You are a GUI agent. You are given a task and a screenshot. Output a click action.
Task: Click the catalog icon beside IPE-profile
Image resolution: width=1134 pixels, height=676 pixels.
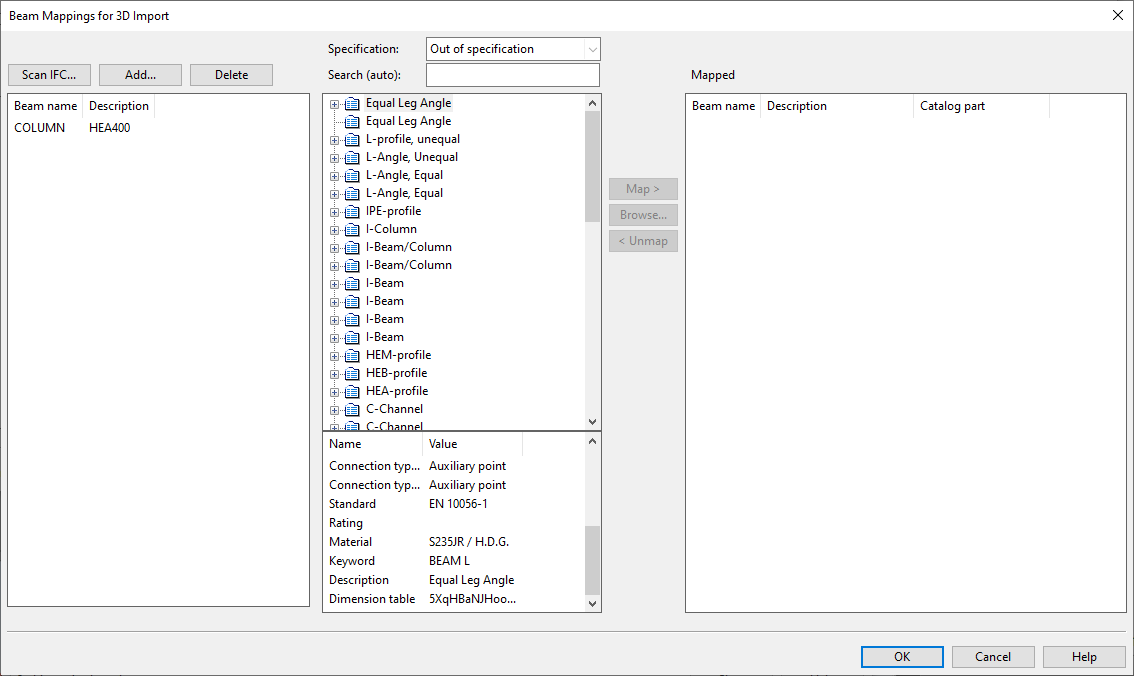click(x=352, y=211)
